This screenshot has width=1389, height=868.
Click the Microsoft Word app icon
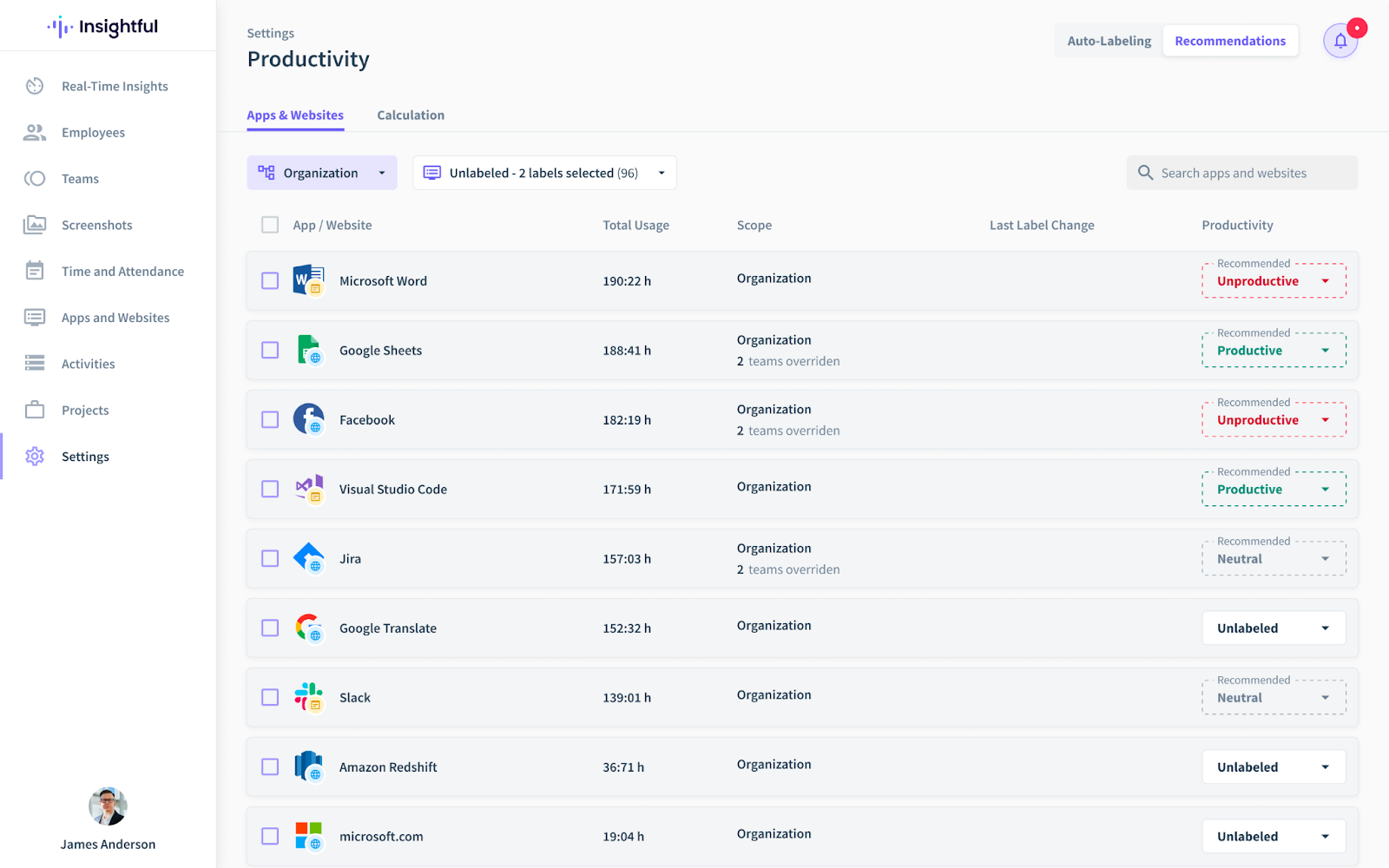[308, 280]
